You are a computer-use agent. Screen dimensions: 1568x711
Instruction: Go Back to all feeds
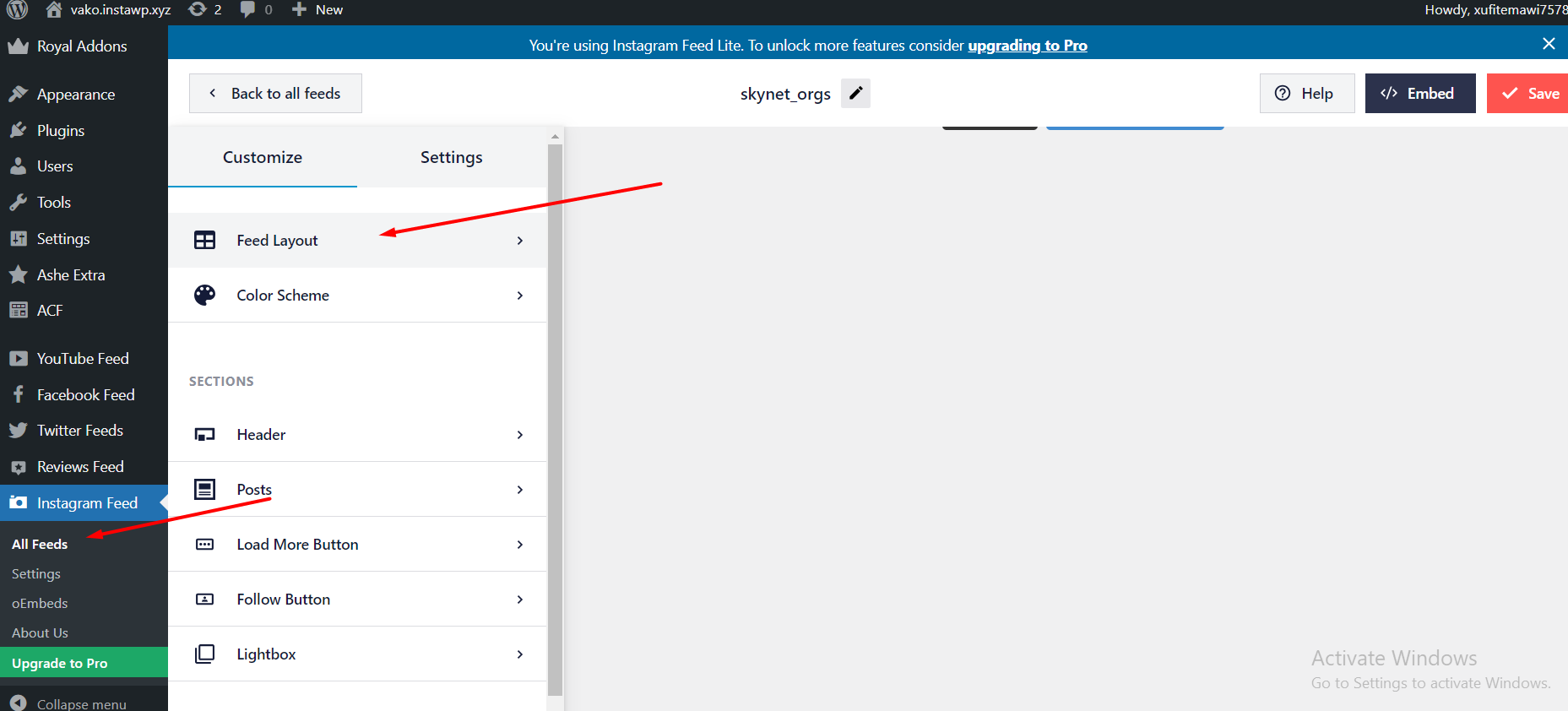(275, 93)
